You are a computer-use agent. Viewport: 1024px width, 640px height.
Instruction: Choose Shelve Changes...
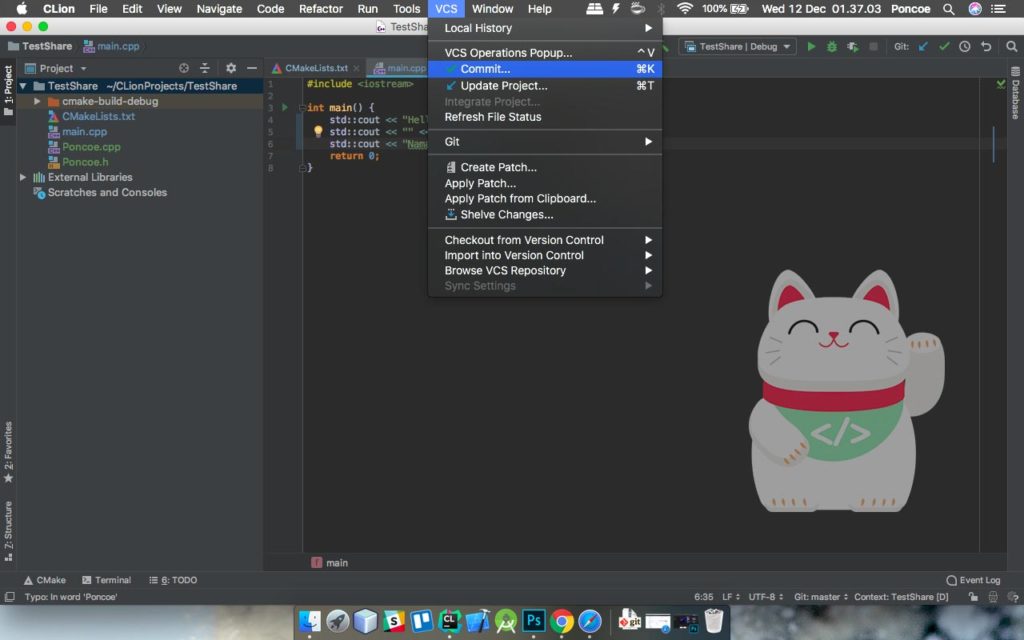tap(545, 214)
